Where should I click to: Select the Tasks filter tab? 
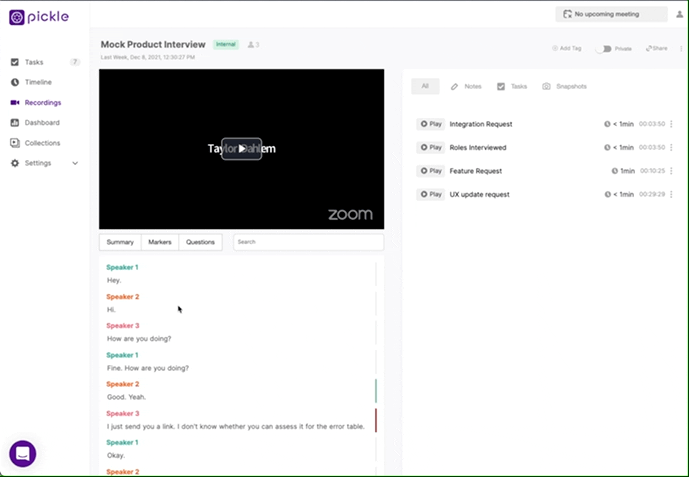[512, 87]
